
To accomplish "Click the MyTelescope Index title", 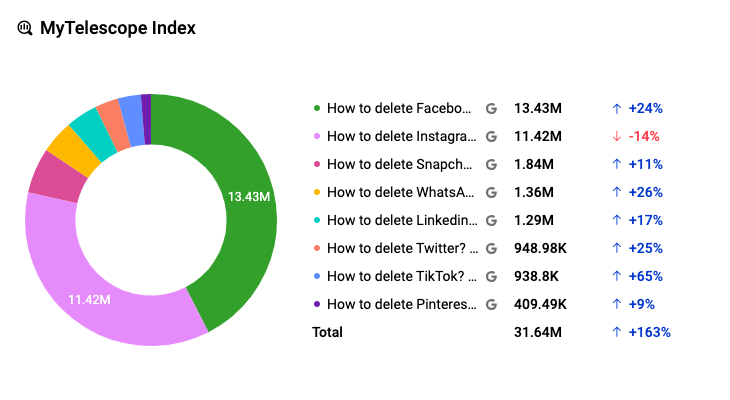I will [x=117, y=28].
